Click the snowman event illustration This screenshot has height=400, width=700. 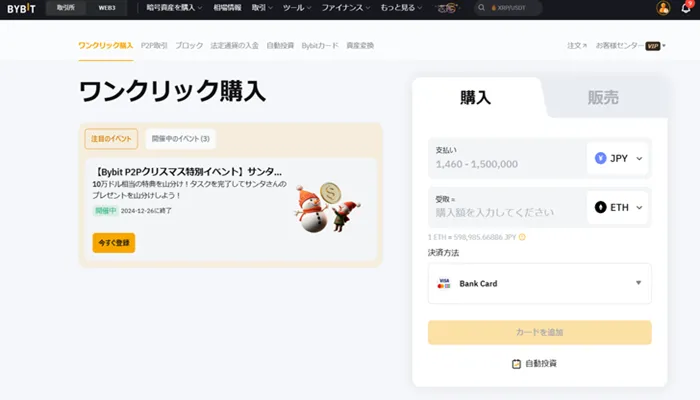pos(327,207)
